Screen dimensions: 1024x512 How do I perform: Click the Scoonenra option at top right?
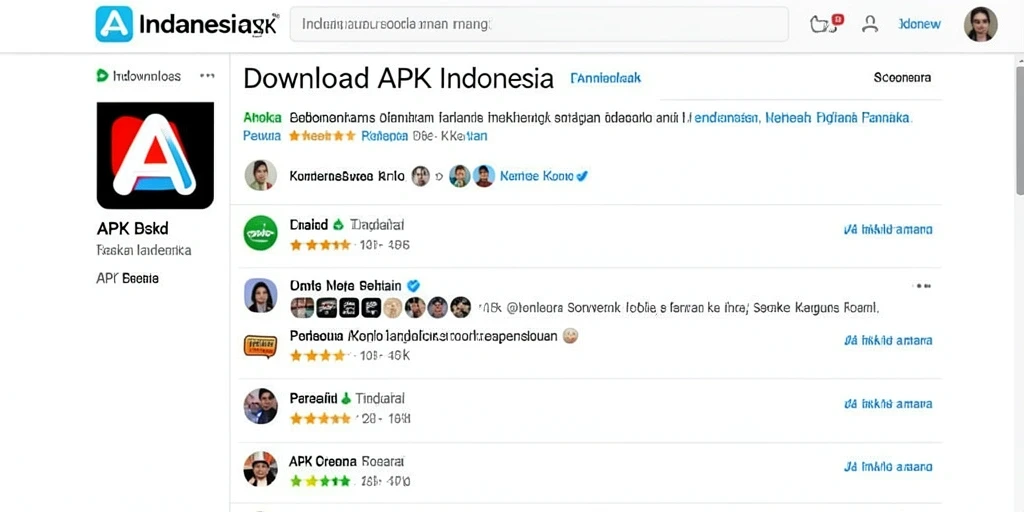click(902, 78)
